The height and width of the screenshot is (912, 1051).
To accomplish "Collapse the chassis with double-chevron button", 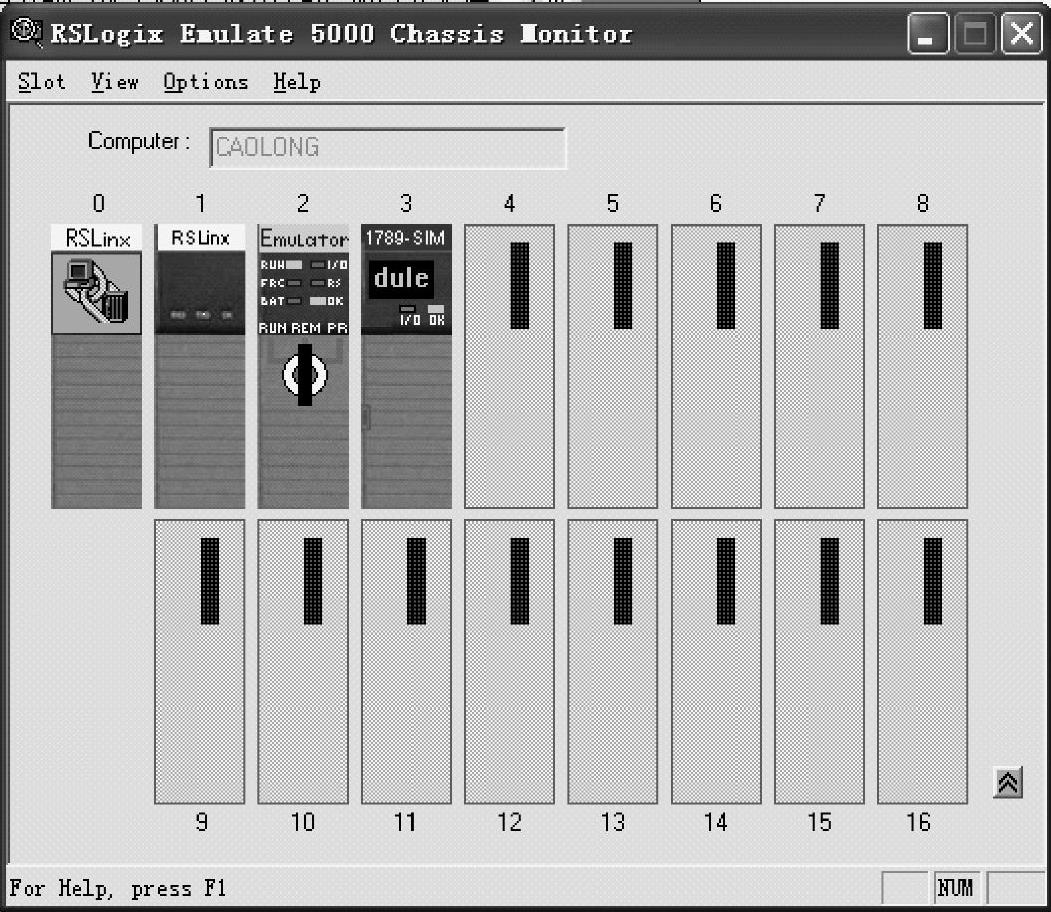I will click(1007, 783).
